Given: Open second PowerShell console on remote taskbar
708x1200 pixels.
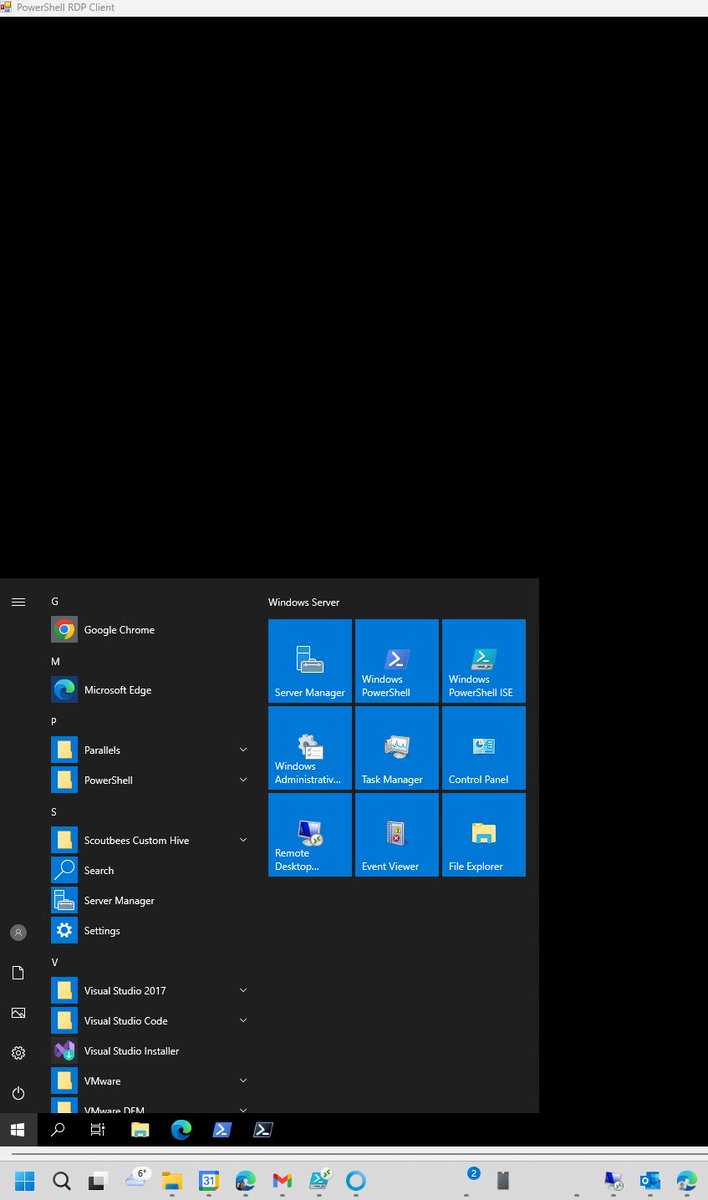Looking at the screenshot, I should [x=262, y=1130].
